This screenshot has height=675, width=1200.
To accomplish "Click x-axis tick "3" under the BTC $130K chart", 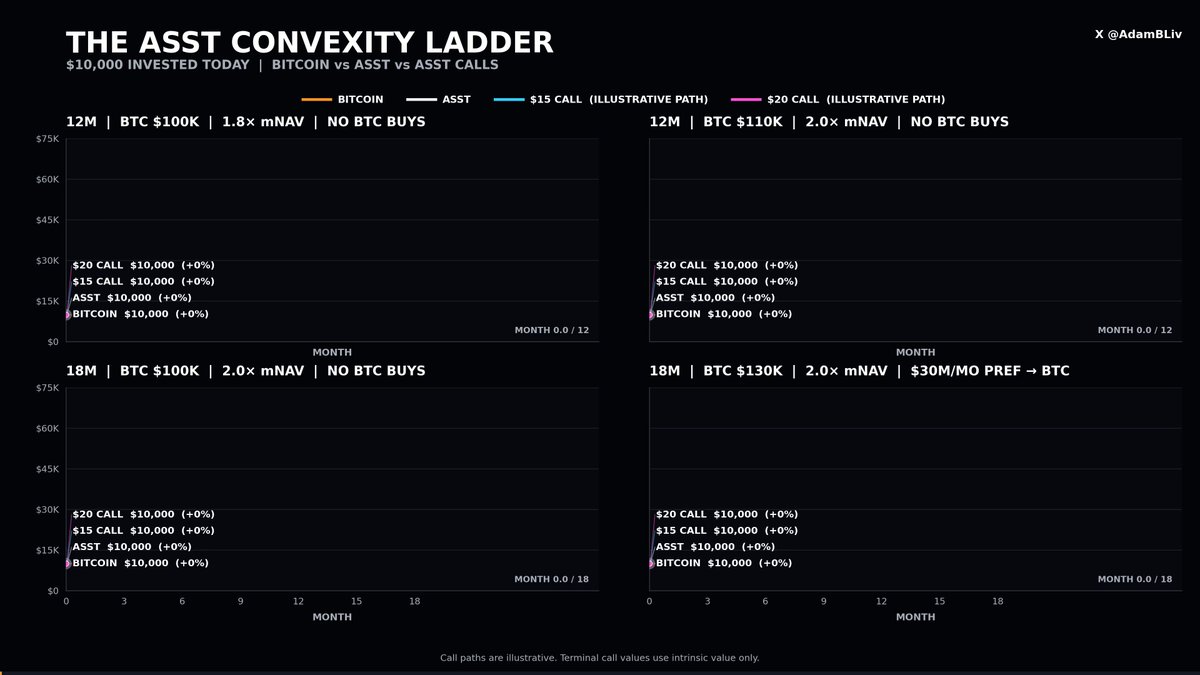I will coord(707,602).
